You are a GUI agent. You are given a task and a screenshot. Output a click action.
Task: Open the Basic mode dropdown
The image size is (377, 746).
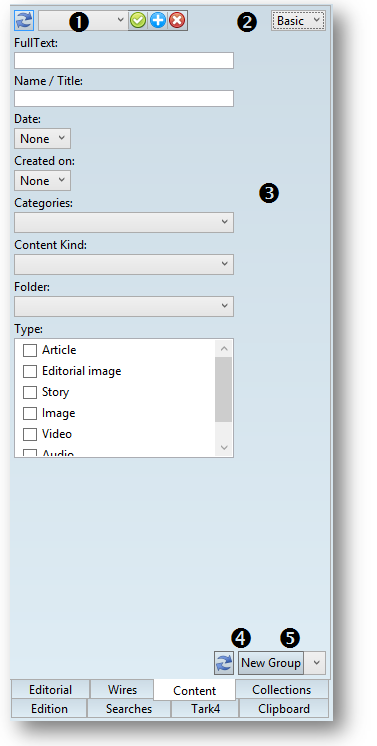298,20
